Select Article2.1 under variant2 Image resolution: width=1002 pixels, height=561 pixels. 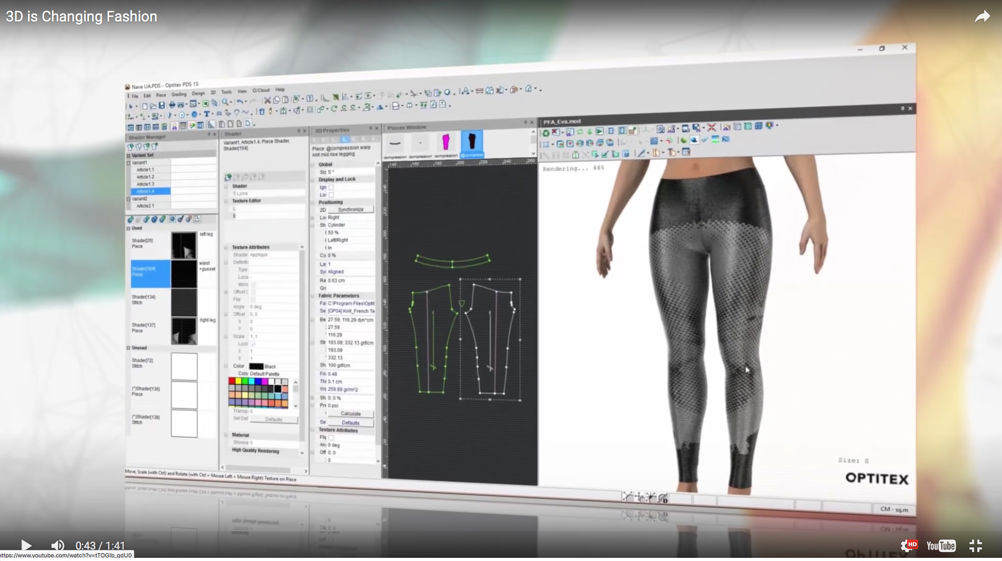pyautogui.click(x=145, y=206)
